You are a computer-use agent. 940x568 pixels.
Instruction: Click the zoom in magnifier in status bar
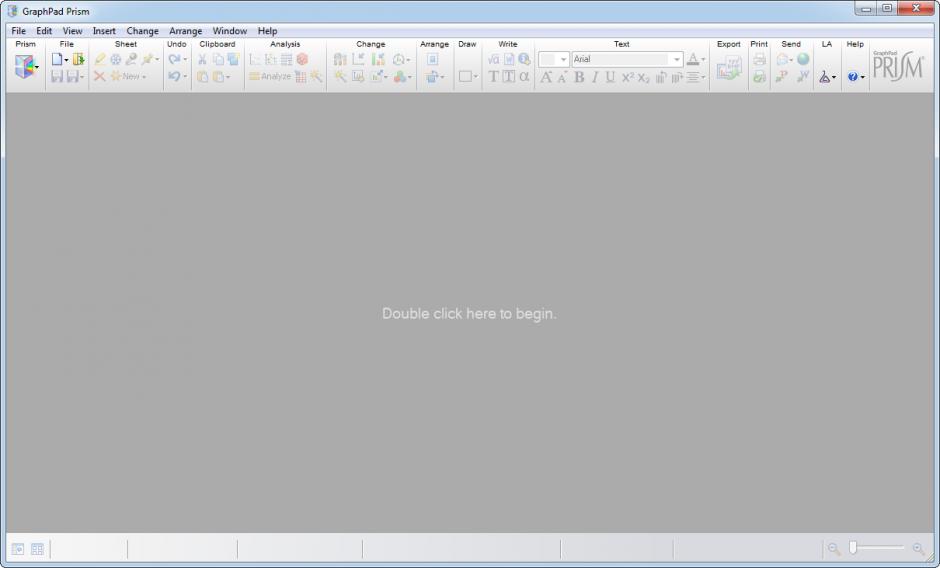click(x=918, y=548)
